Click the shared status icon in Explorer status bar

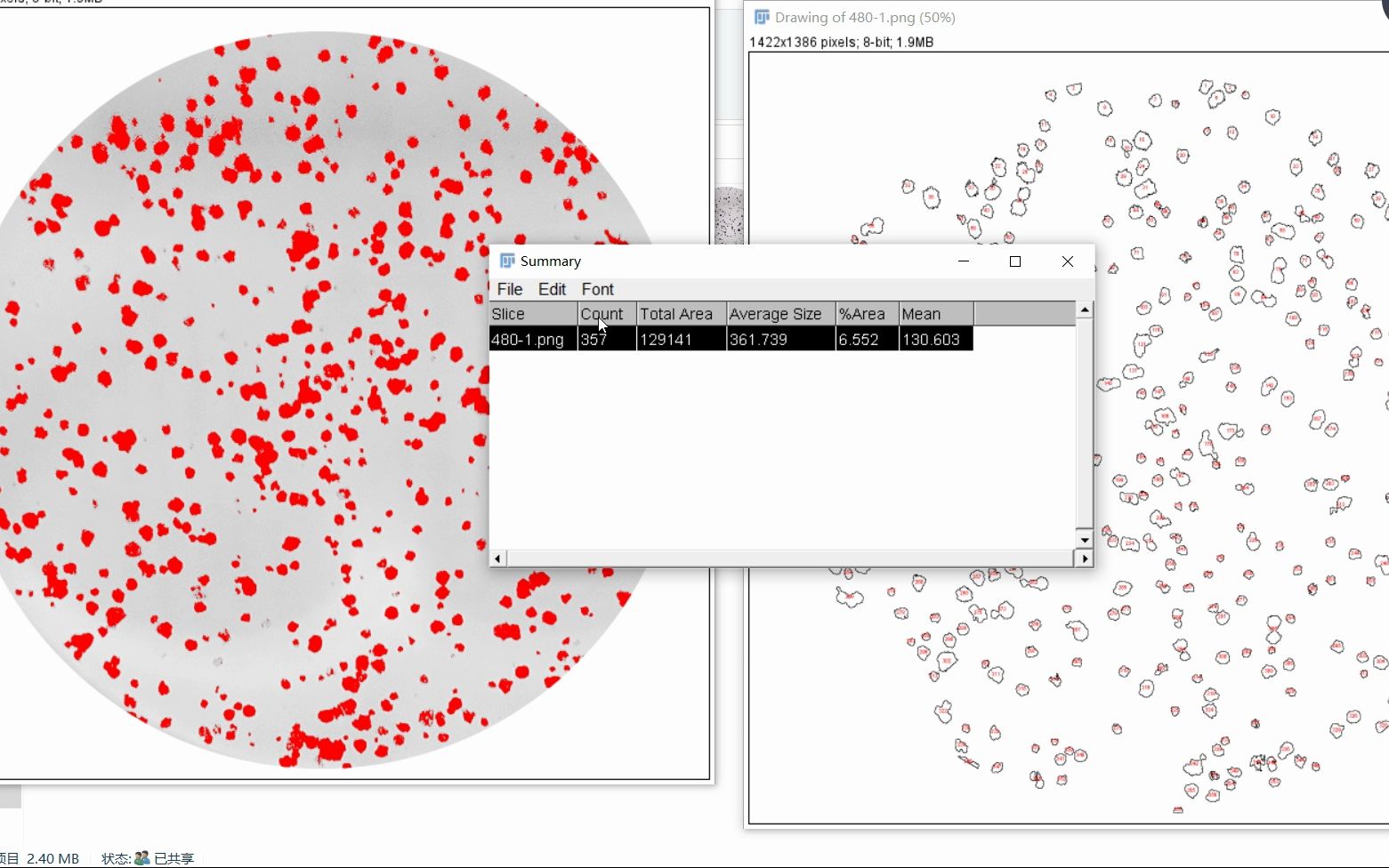tap(142, 858)
